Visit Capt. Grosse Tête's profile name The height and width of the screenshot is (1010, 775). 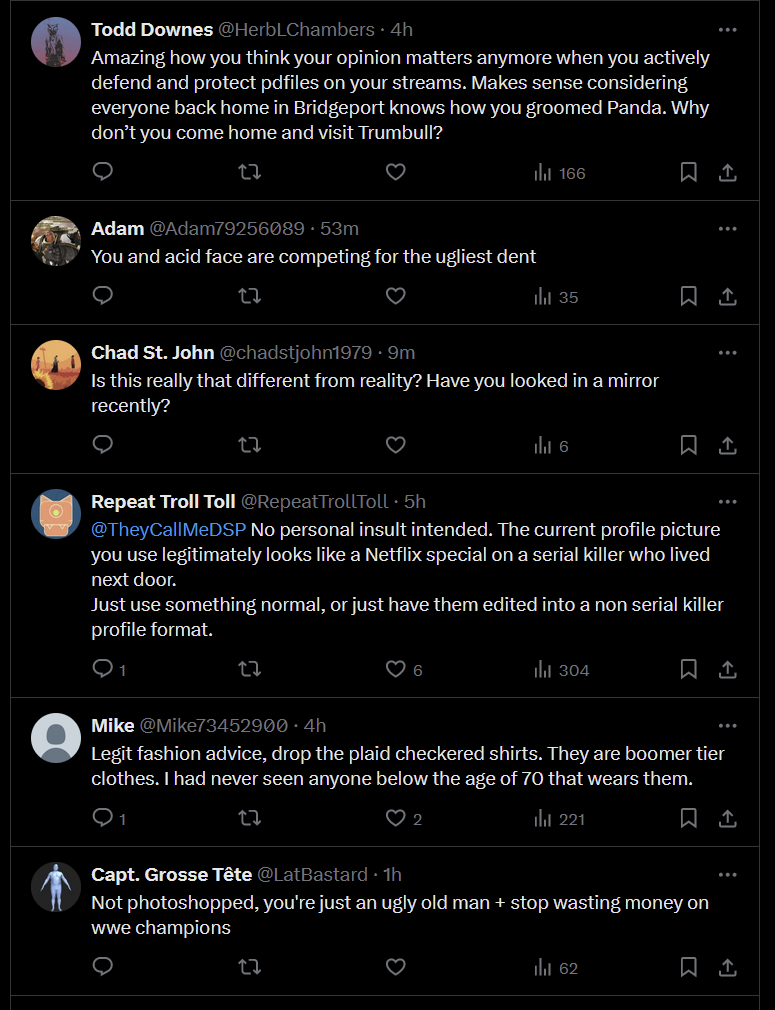tap(171, 874)
